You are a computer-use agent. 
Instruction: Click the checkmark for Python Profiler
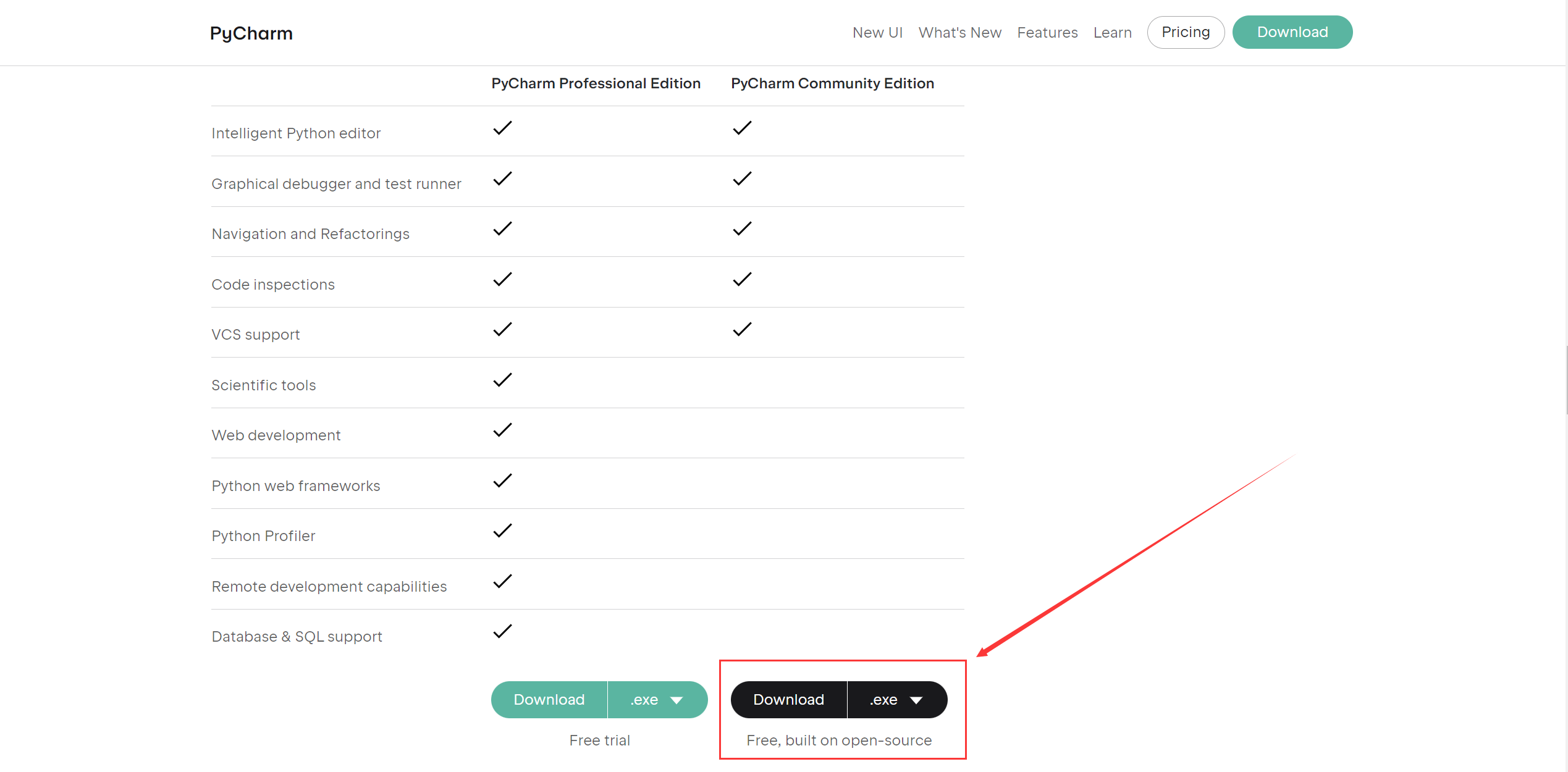click(502, 531)
